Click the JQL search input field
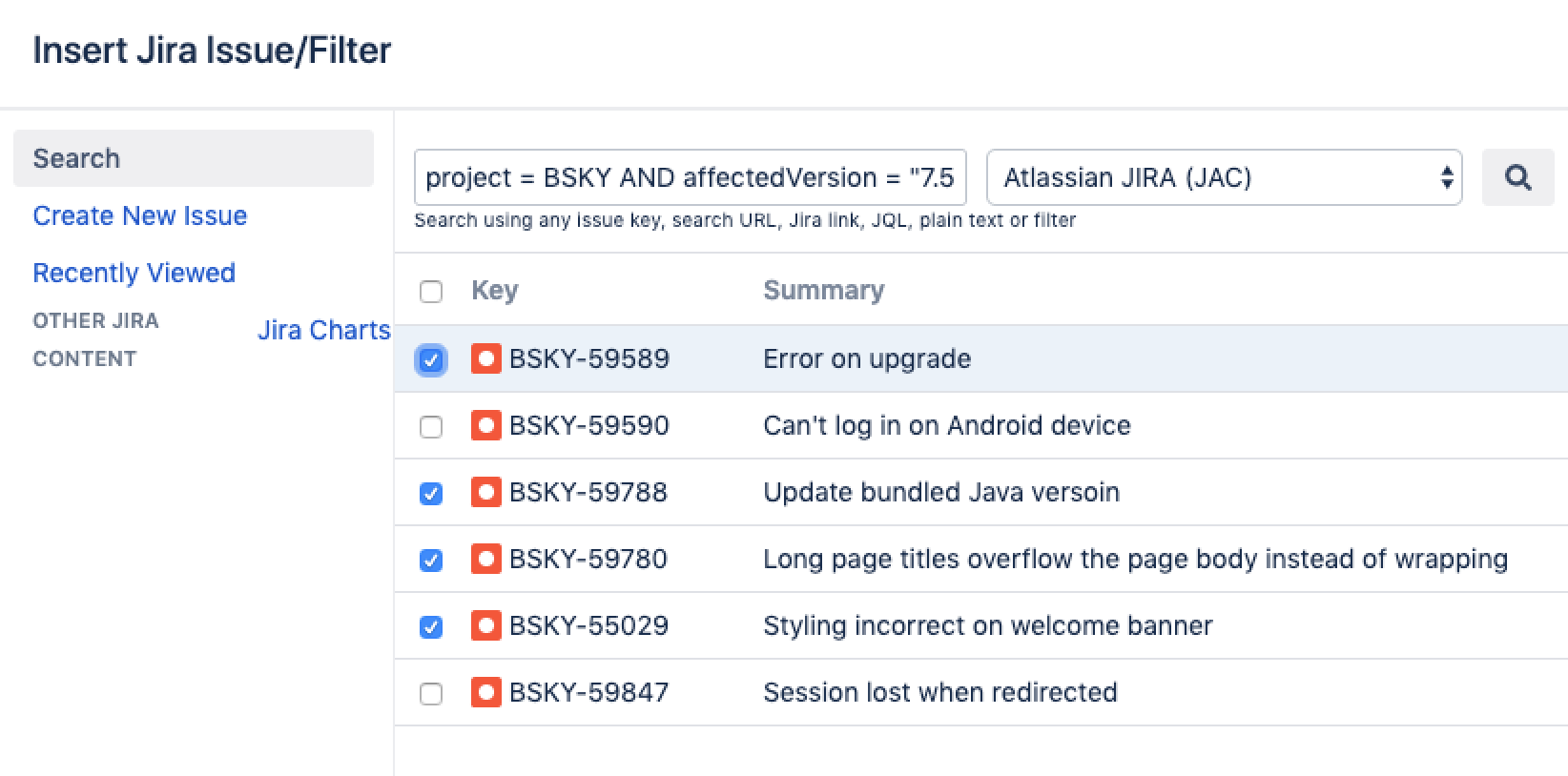Screen dimensions: 1568x776 pyautogui.click(x=690, y=177)
